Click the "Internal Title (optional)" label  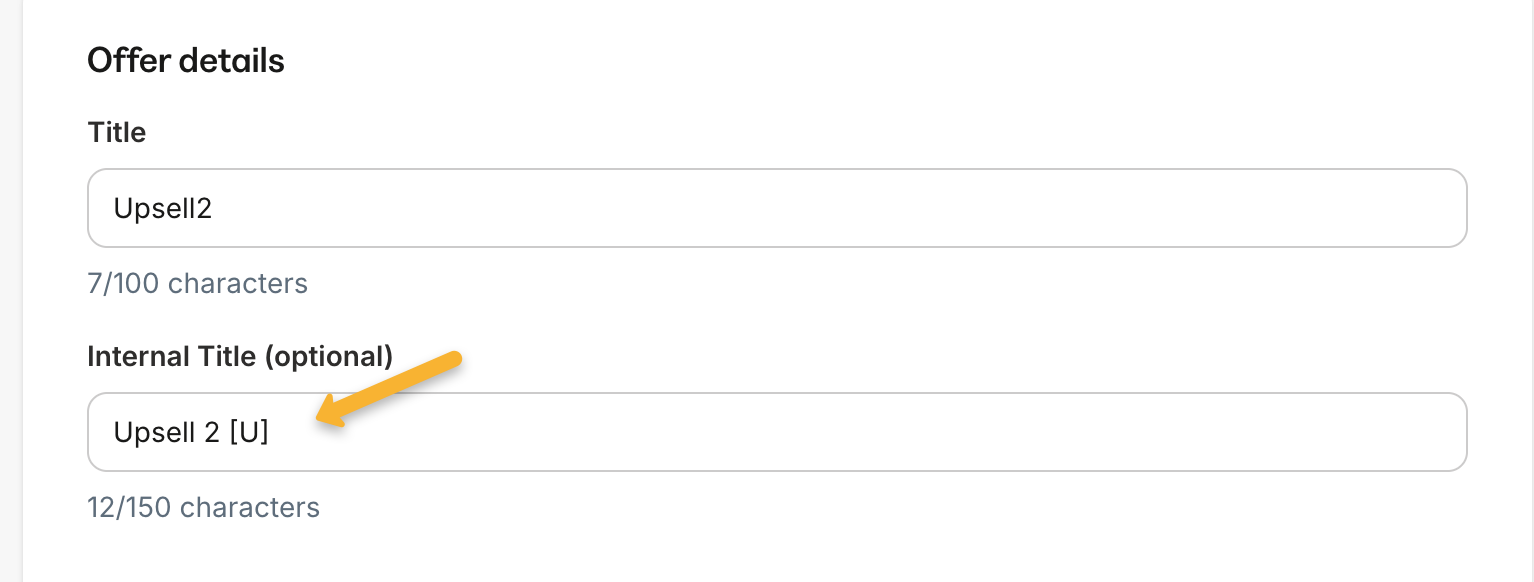(240, 356)
